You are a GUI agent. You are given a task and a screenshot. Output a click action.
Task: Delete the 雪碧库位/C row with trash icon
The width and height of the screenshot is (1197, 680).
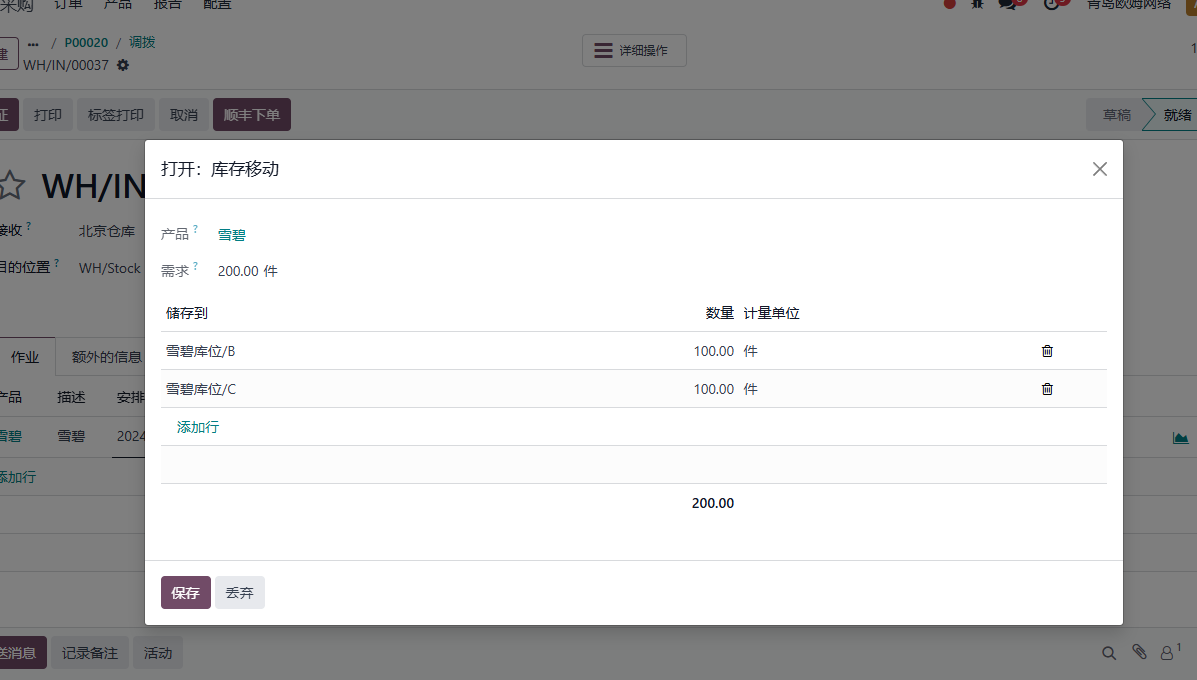click(1047, 389)
